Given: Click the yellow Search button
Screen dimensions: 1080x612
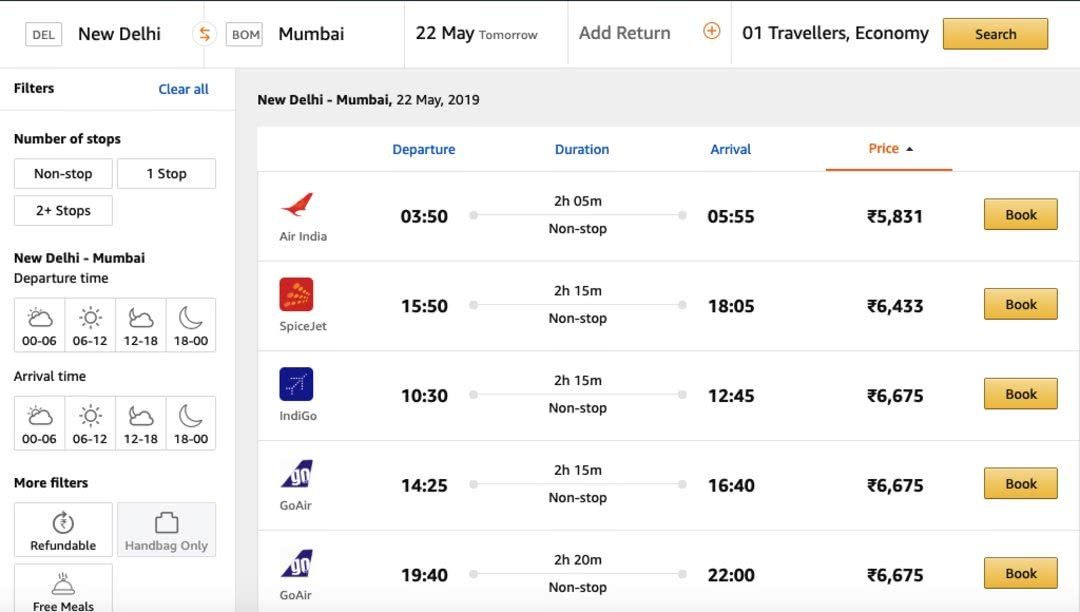Looking at the screenshot, I should pos(995,34).
